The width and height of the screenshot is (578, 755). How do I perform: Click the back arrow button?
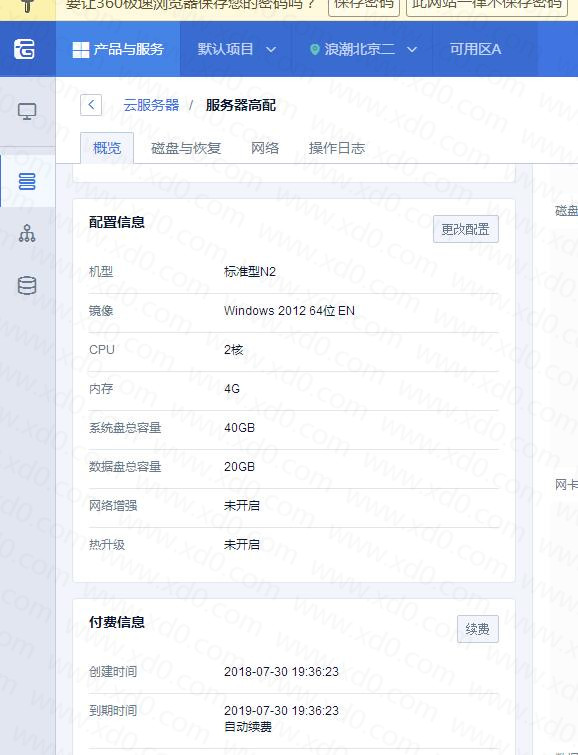[x=91, y=105]
